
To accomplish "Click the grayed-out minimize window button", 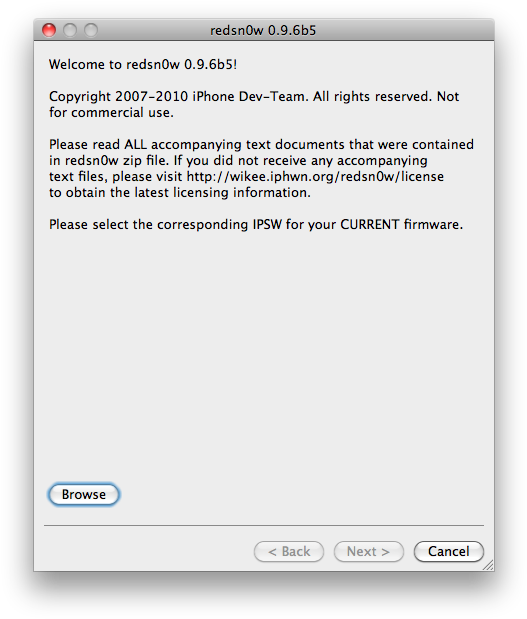I will pos(70,30).
